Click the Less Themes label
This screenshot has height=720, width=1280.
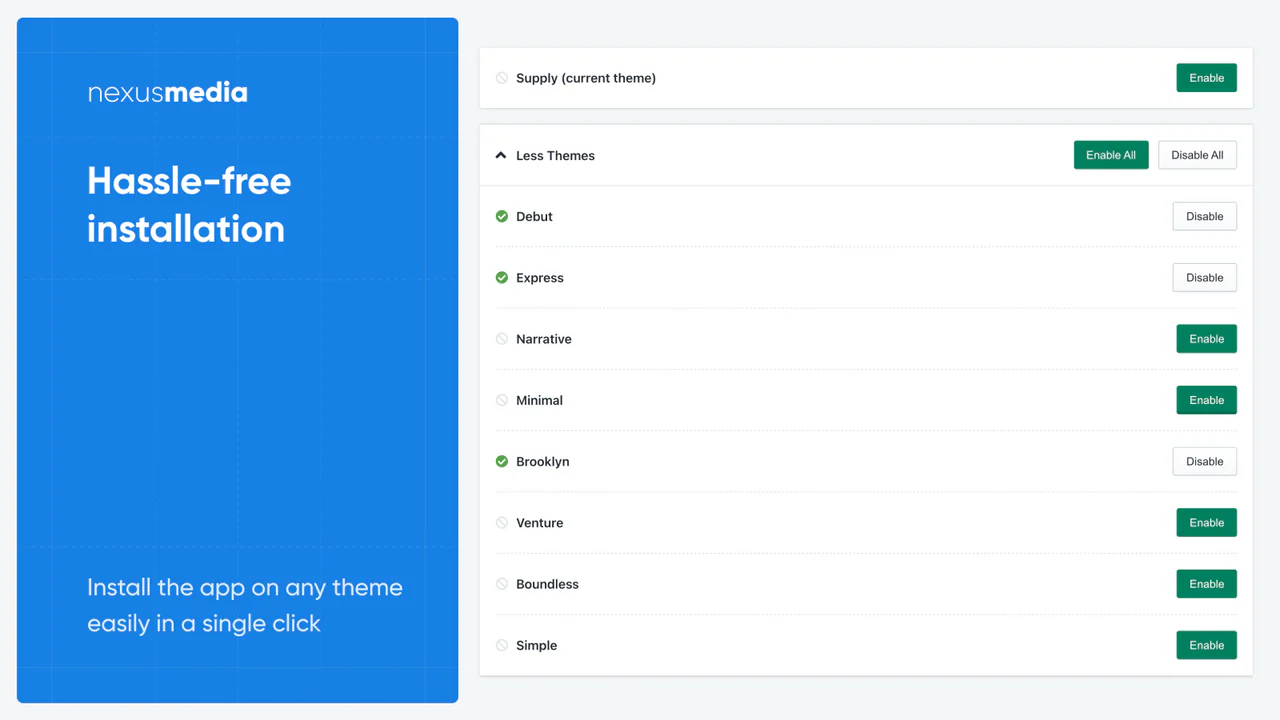[555, 156]
